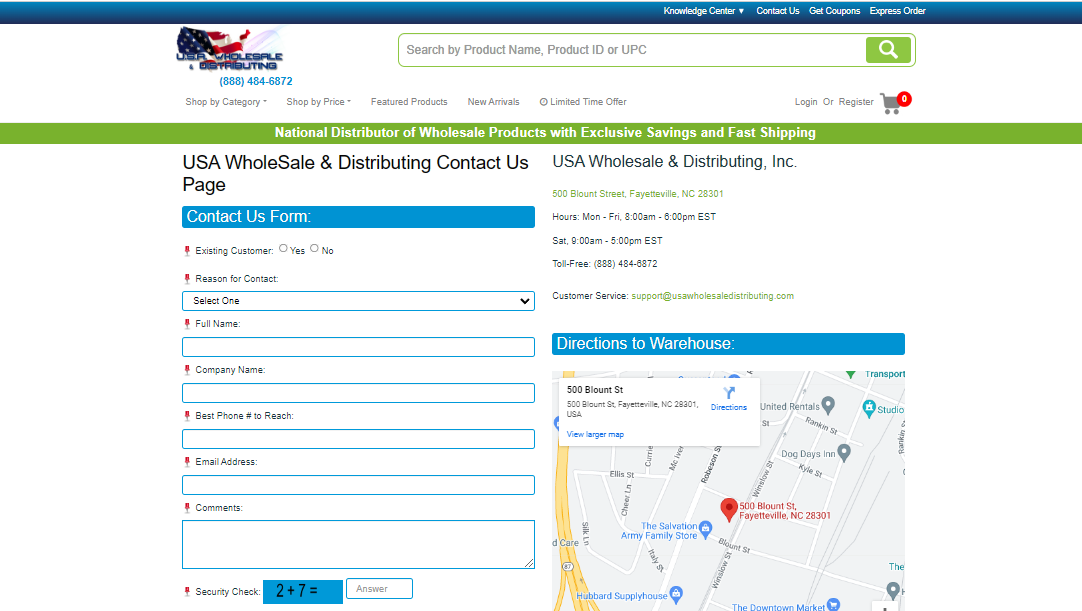Click the clock icon beside Limited Time Offer
1082x611 pixels.
[x=544, y=102]
